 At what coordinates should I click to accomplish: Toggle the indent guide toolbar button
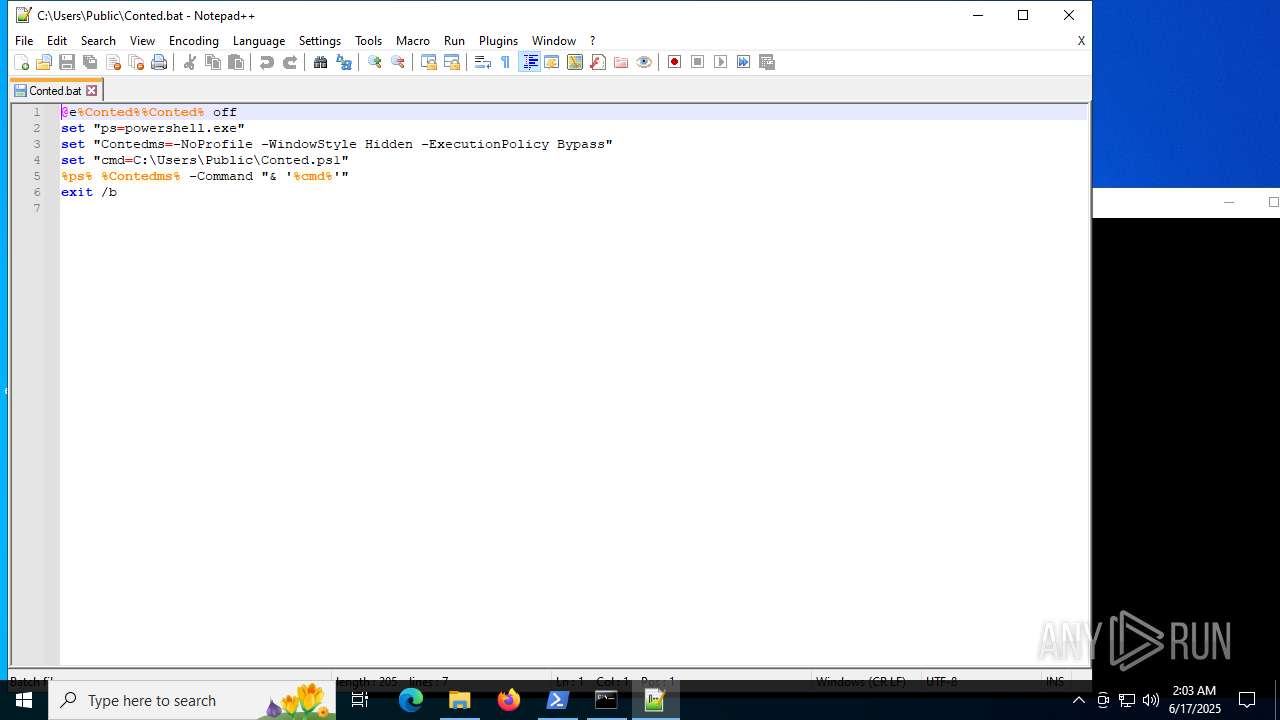tap(529, 62)
